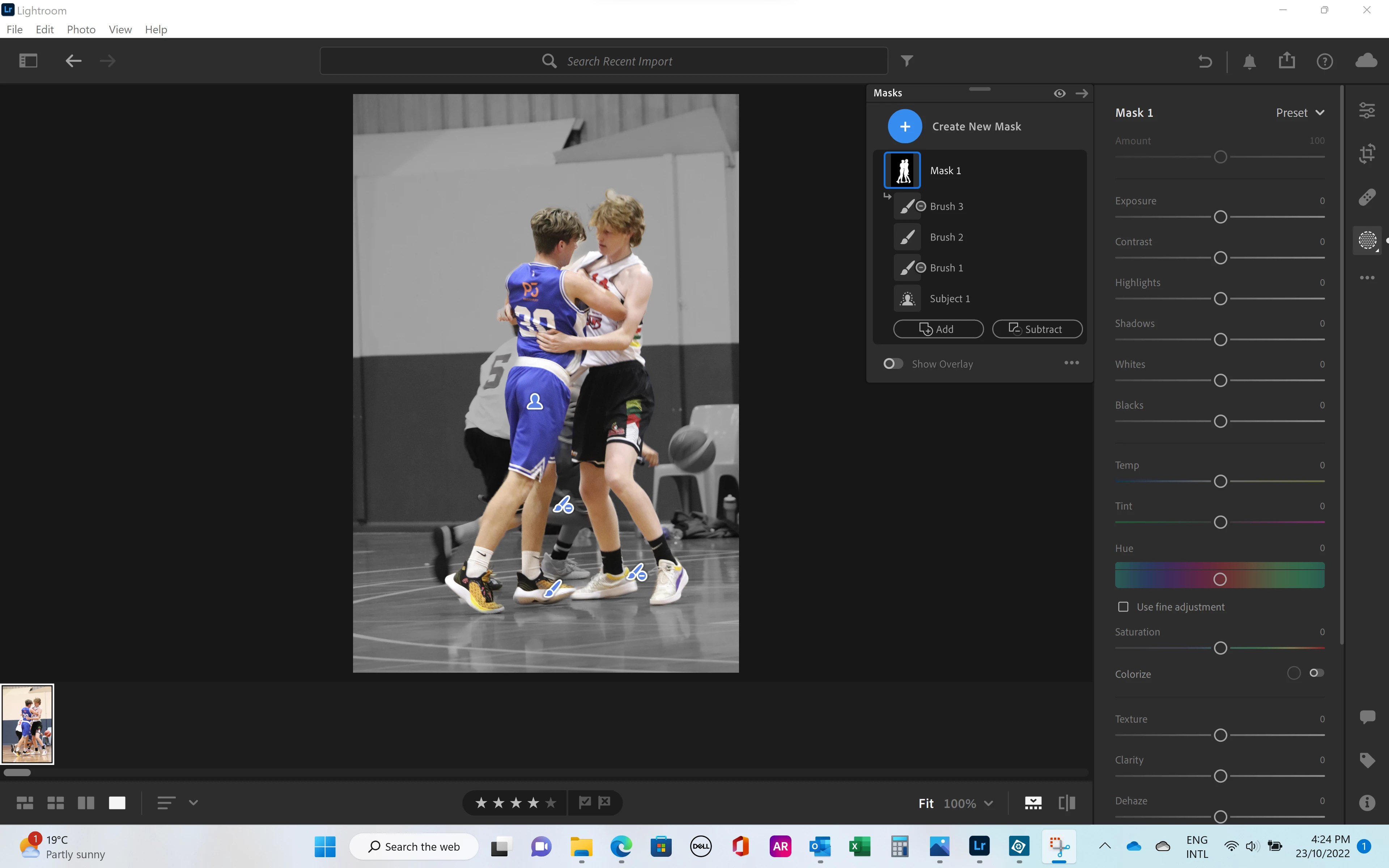
Task: Open the Info panel icon
Action: [x=1367, y=803]
